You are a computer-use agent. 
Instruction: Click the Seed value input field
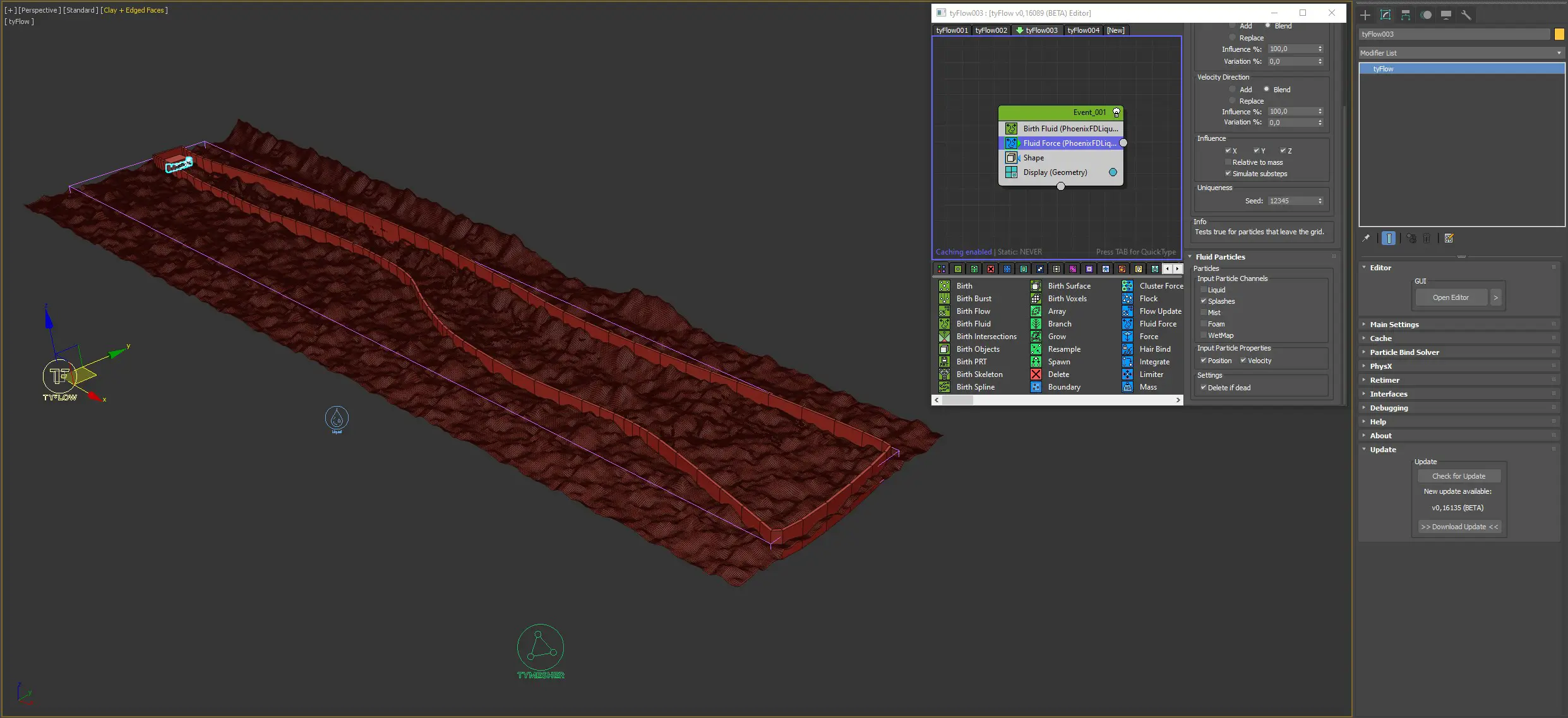(x=1292, y=200)
